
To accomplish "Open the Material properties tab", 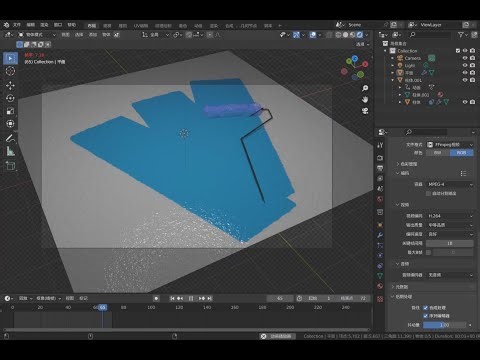I will pyautogui.click(x=380, y=286).
